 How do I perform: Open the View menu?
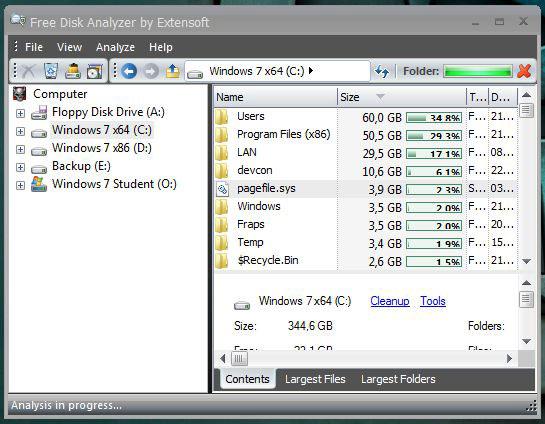point(70,47)
